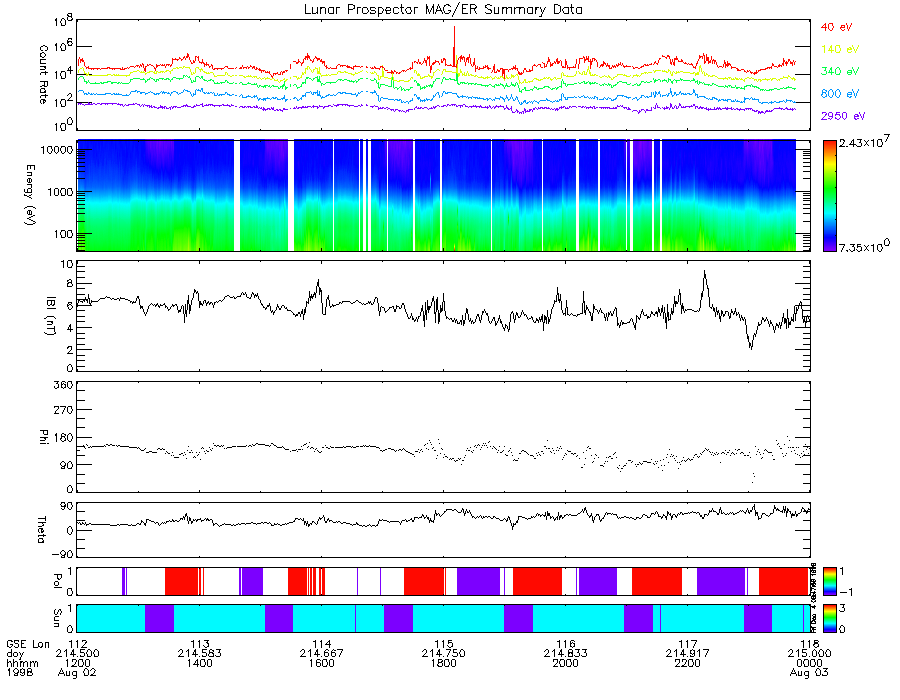Click the '214.667' day-of-year label
The image size is (900, 700).
point(321,654)
